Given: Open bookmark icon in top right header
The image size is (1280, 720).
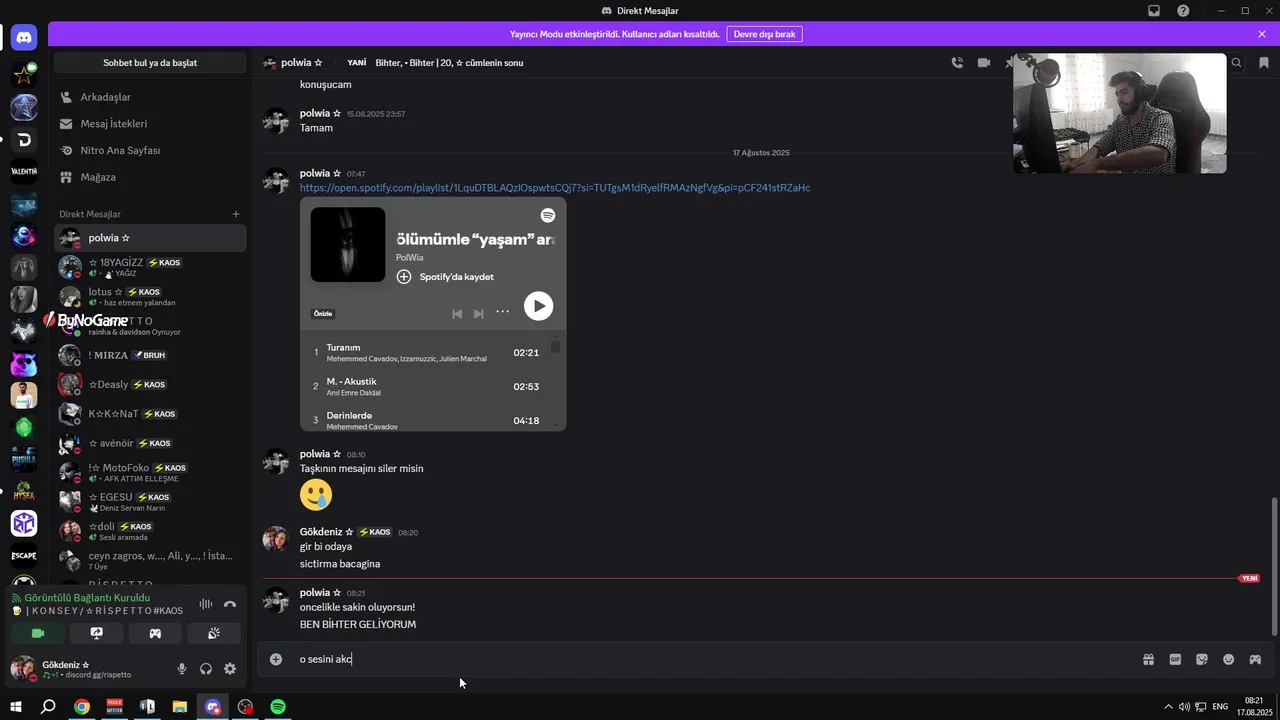Looking at the screenshot, I should coord(1264,63).
